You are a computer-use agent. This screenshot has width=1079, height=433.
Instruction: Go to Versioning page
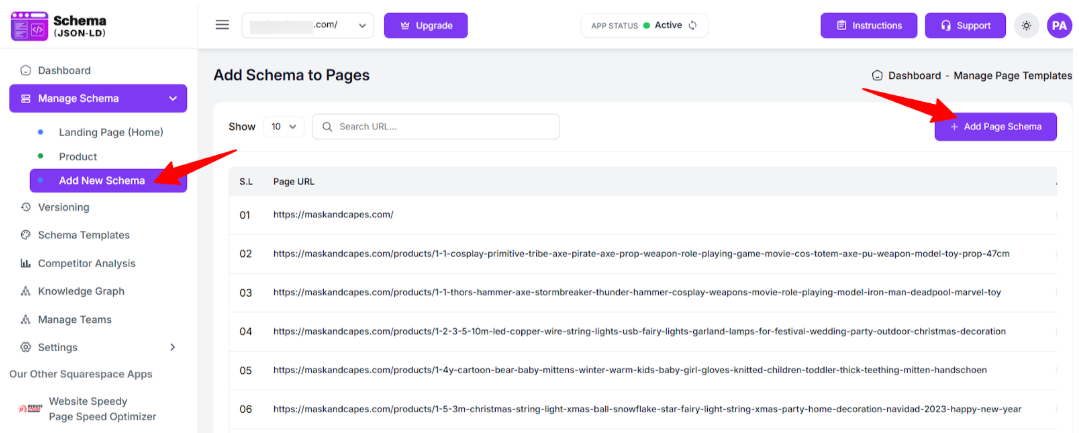(63, 207)
